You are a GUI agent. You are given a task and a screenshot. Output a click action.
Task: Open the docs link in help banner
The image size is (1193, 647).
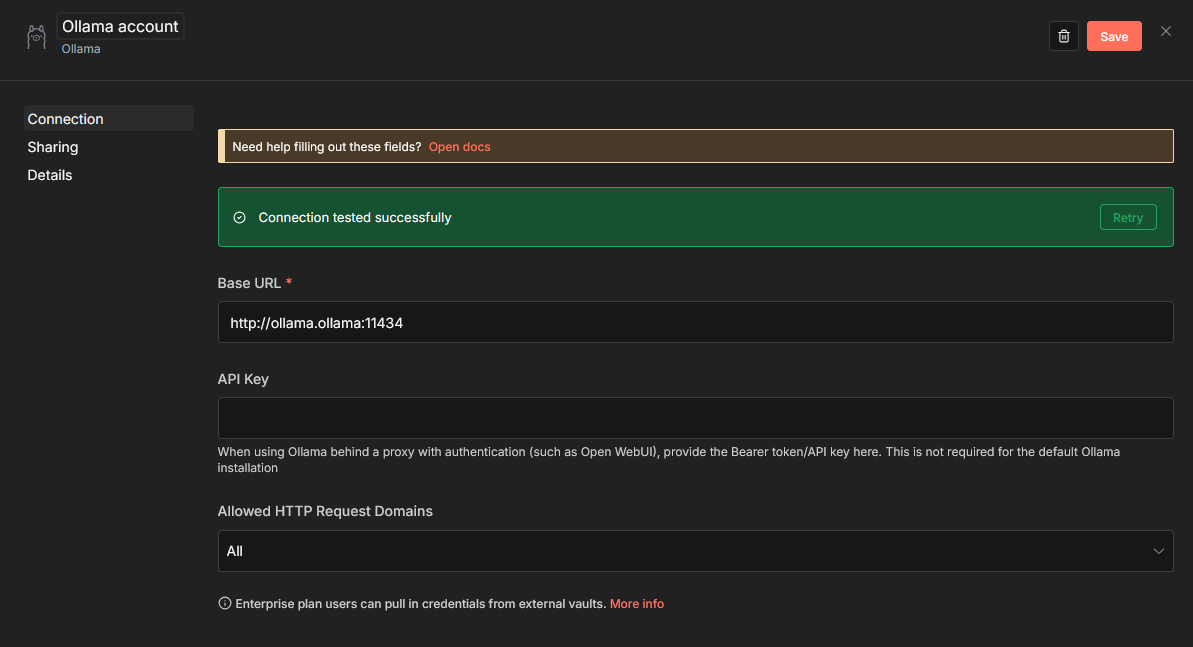point(459,146)
